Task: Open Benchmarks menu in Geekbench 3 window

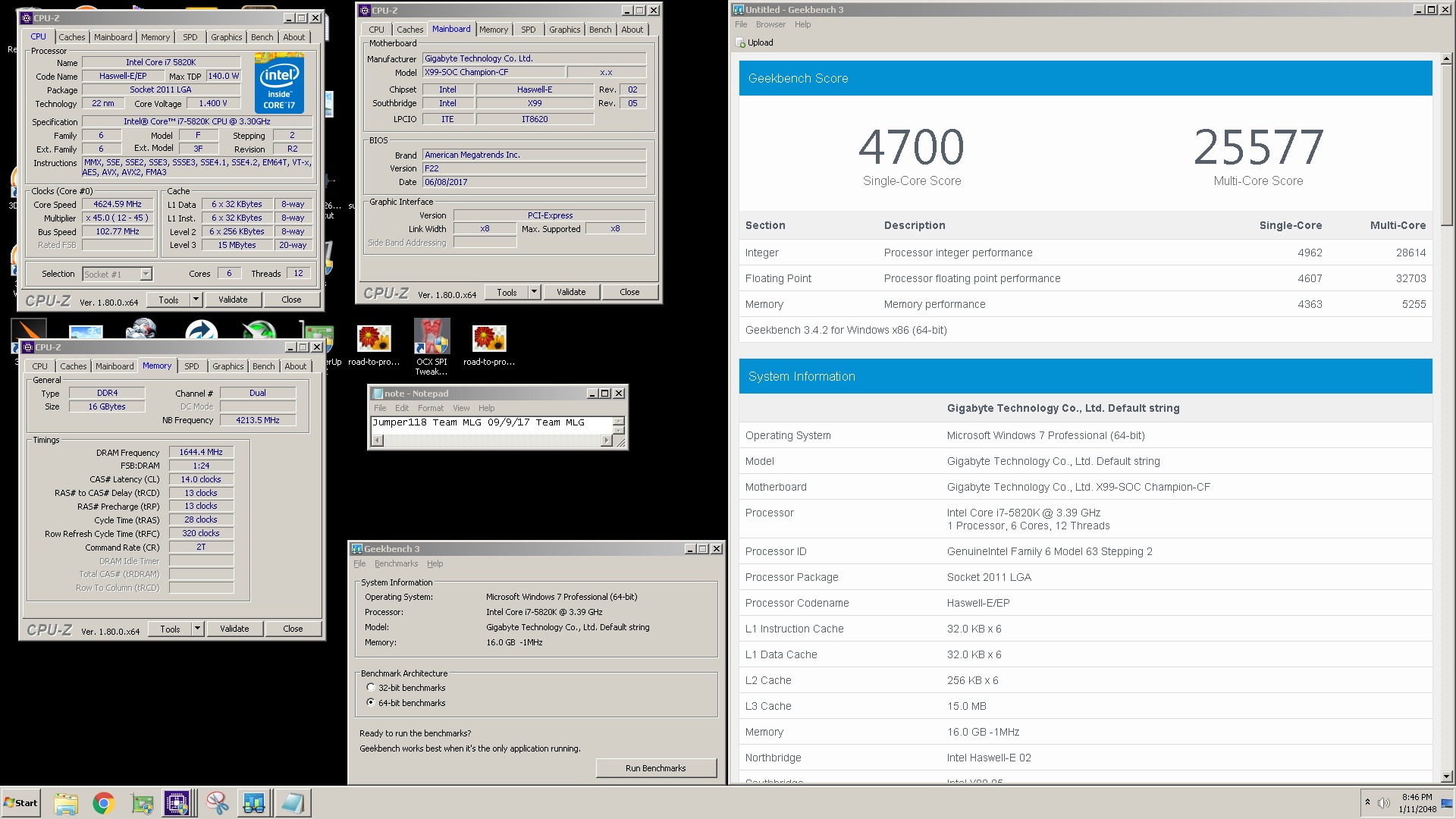Action: [x=396, y=563]
